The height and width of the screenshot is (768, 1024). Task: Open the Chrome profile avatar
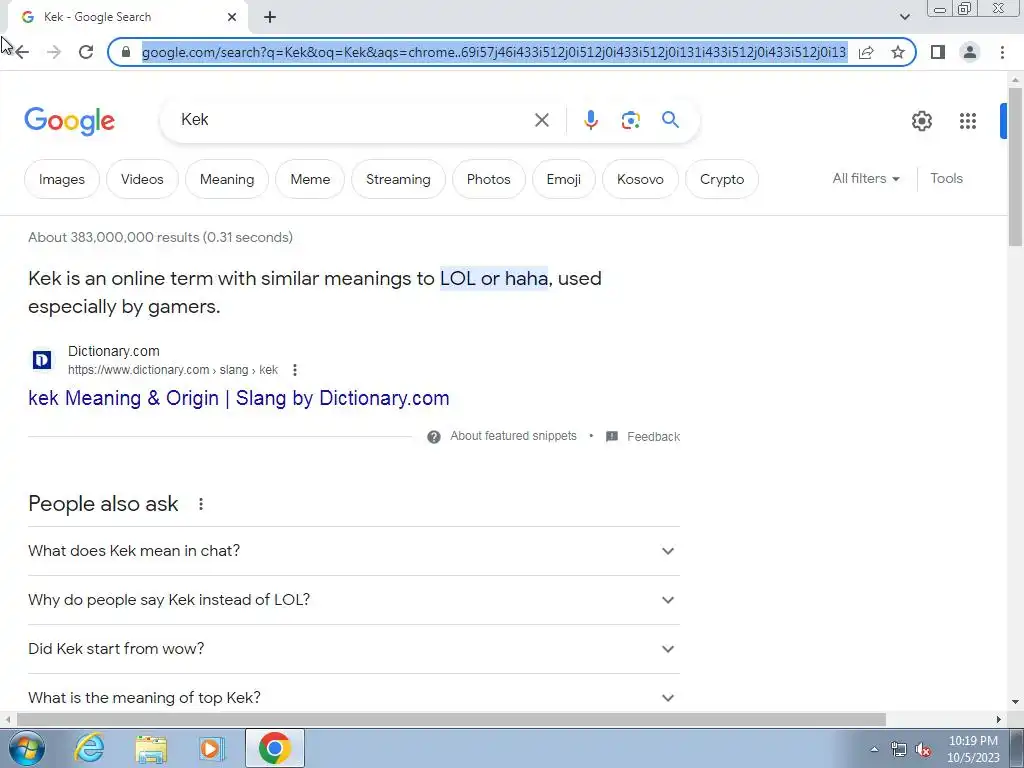coord(970,52)
